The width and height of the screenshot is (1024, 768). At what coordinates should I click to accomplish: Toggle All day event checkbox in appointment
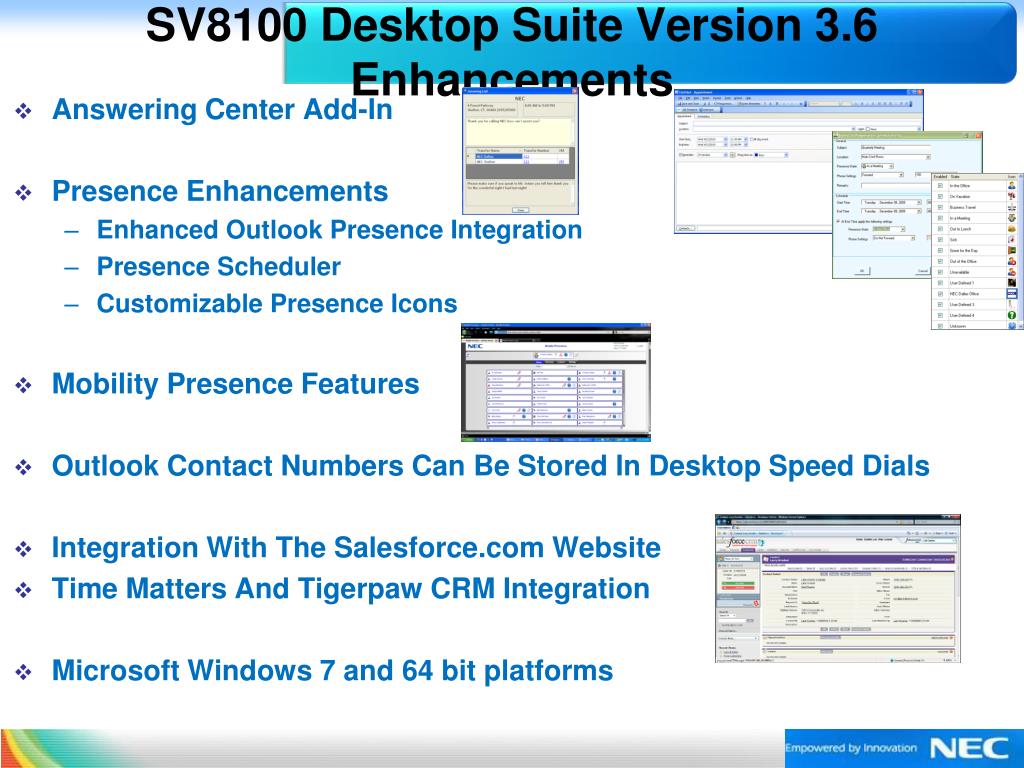tap(752, 139)
